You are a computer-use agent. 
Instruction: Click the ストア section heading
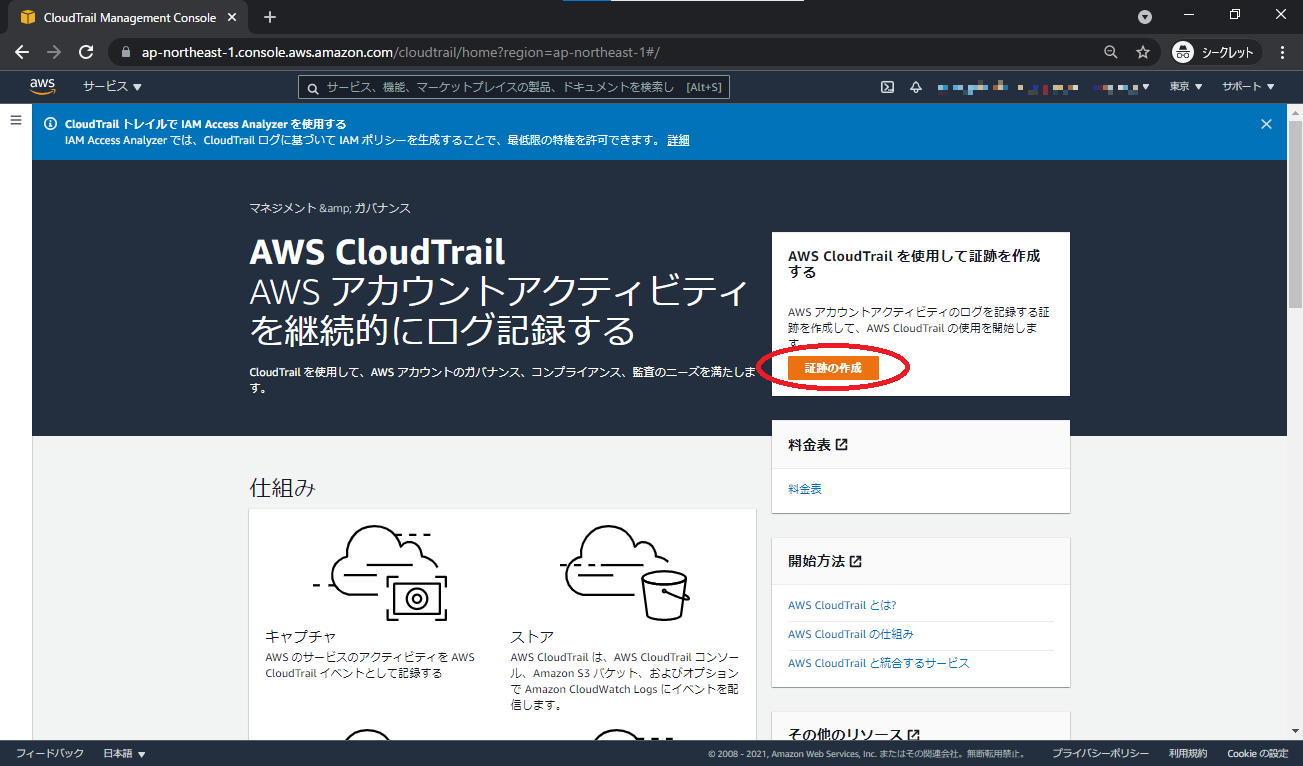[x=532, y=636]
